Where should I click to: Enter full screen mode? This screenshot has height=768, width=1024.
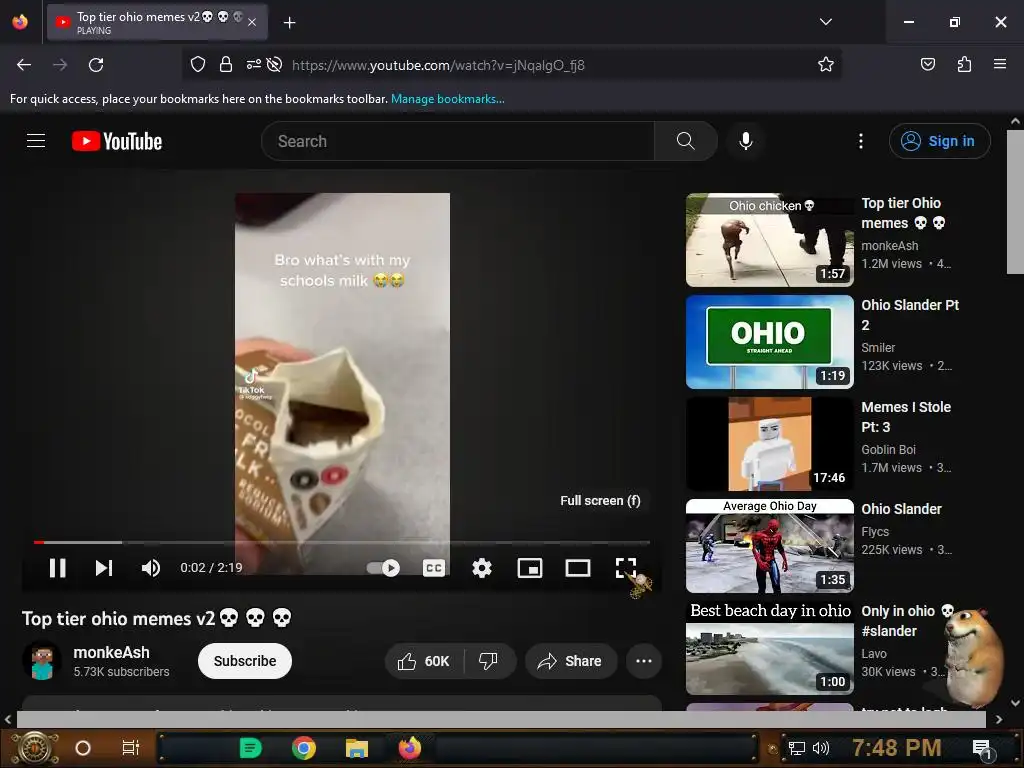(626, 568)
